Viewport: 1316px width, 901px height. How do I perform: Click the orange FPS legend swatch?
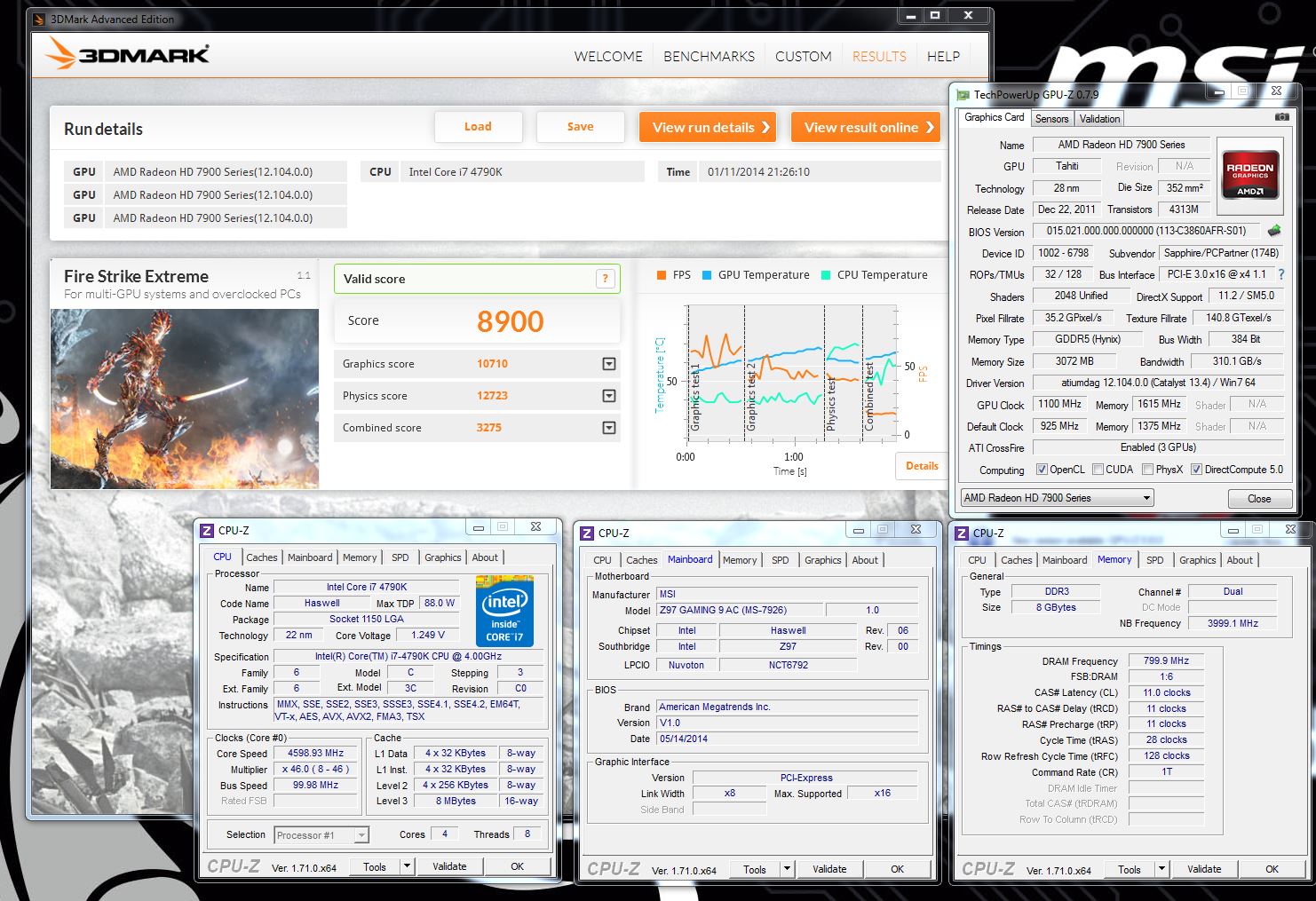coord(662,275)
